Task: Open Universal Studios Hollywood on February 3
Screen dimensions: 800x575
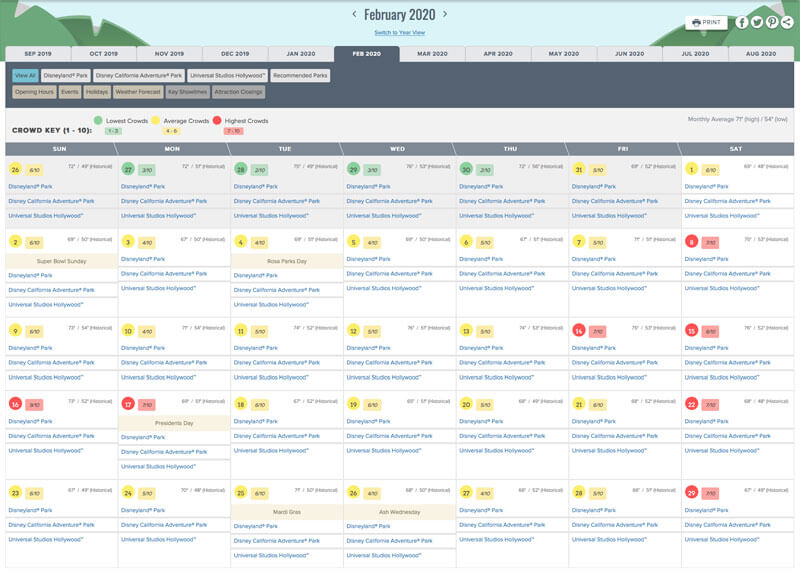Action: pyautogui.click(x=159, y=288)
